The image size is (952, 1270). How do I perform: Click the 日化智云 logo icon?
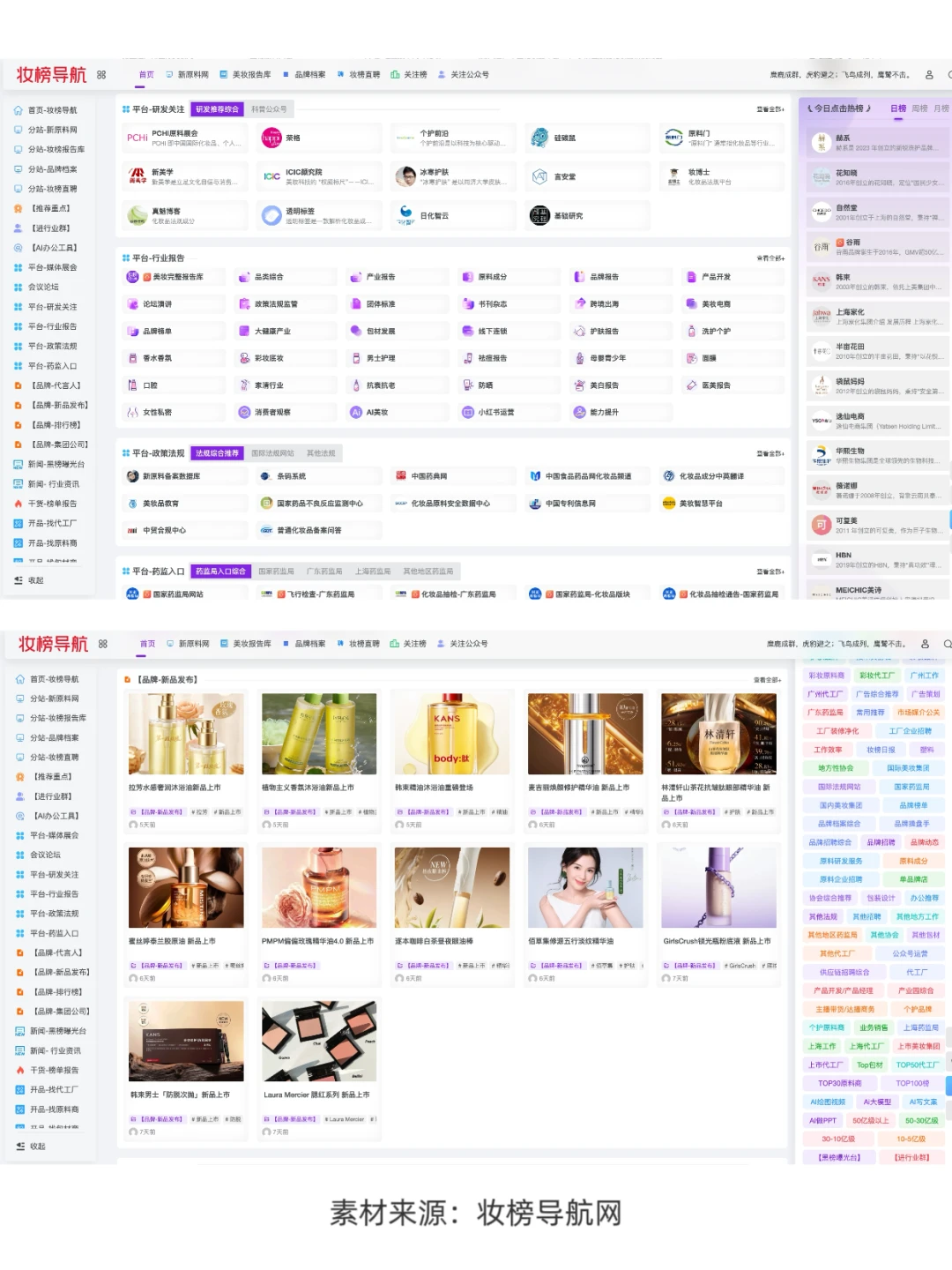pyautogui.click(x=405, y=215)
